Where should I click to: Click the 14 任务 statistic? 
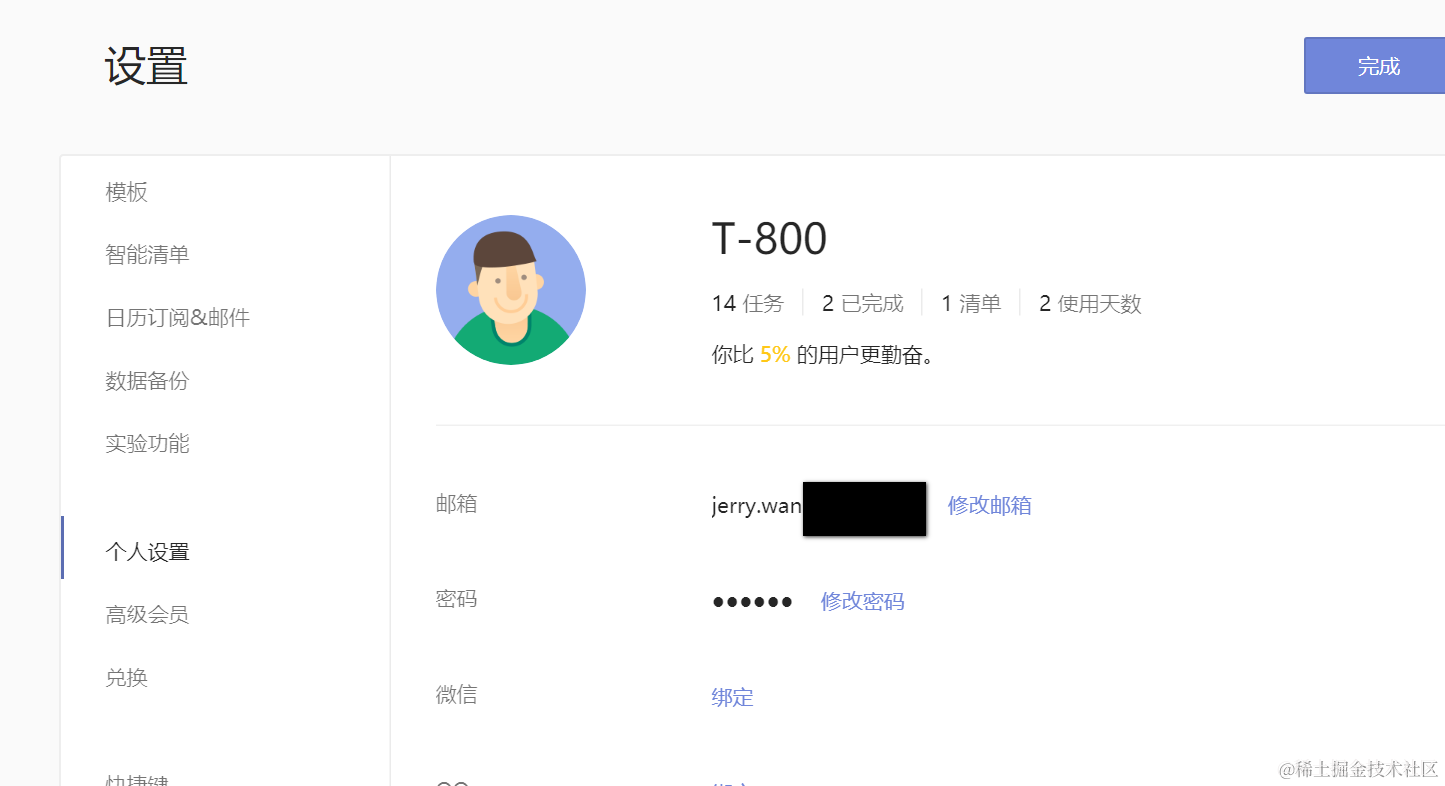[x=748, y=303]
